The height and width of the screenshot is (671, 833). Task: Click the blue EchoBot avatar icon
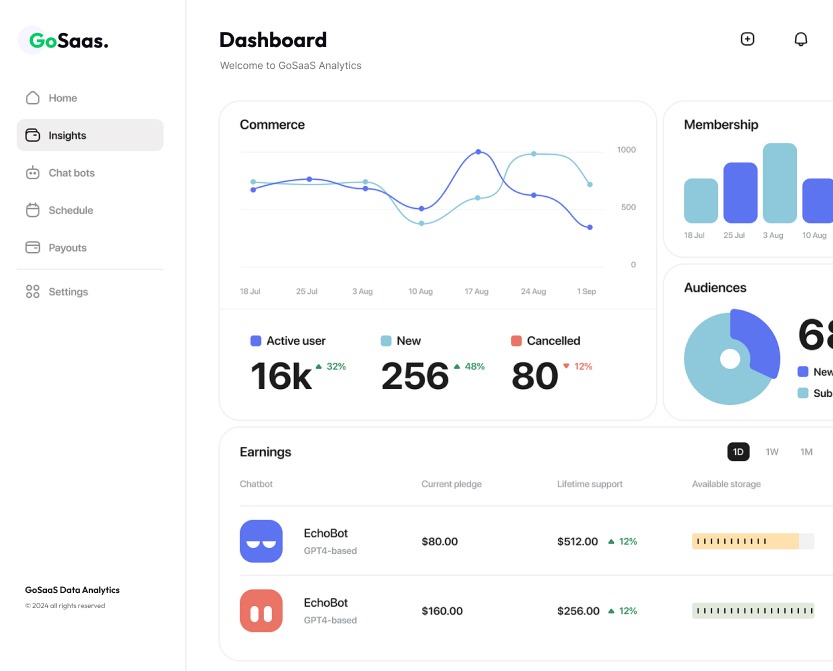click(x=261, y=541)
